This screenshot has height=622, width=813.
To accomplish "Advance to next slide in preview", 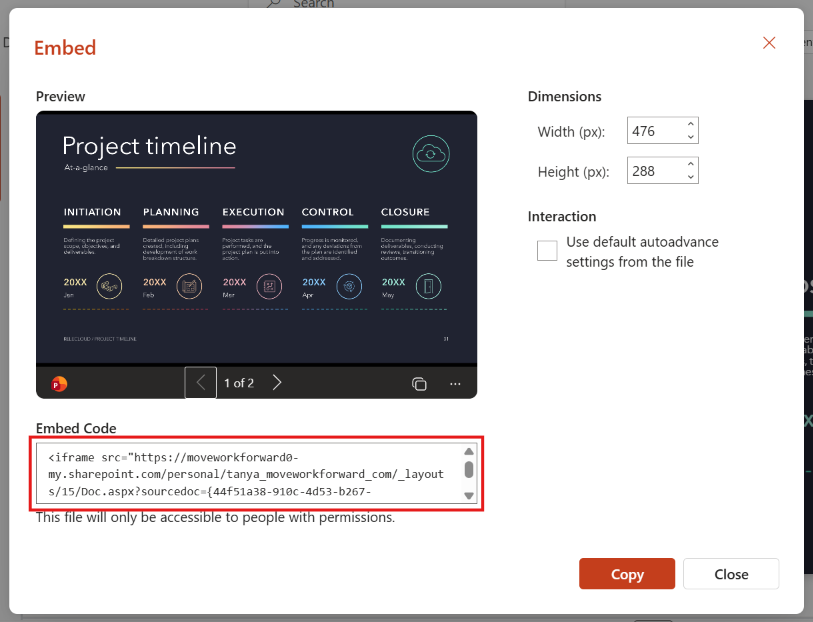I will tap(277, 383).
